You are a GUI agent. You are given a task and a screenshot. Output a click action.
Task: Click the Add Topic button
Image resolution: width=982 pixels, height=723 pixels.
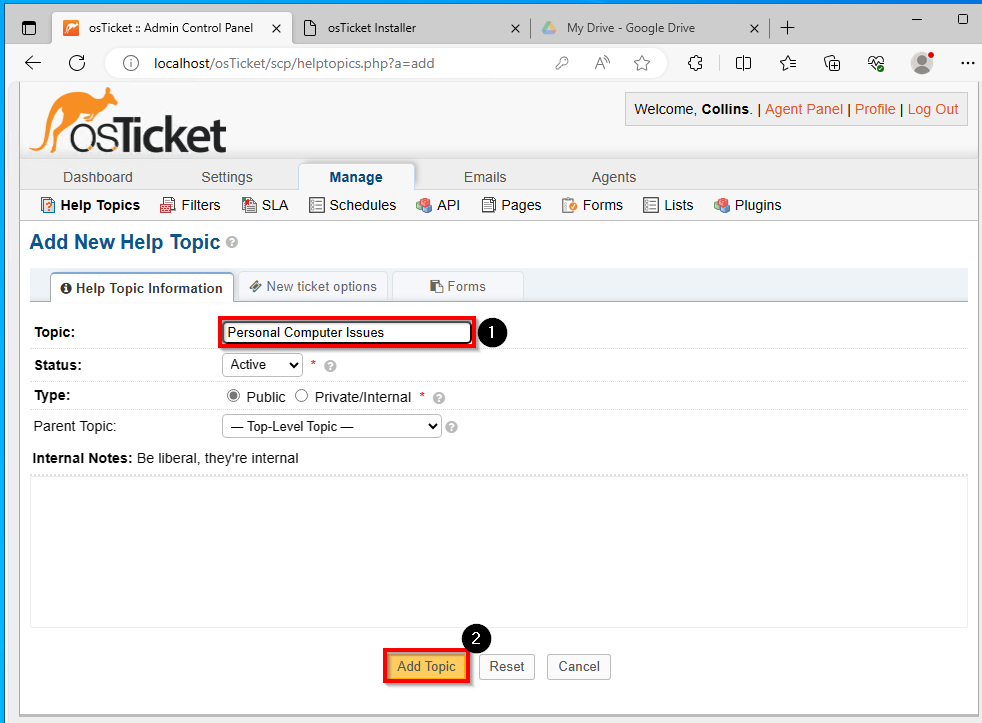click(426, 667)
